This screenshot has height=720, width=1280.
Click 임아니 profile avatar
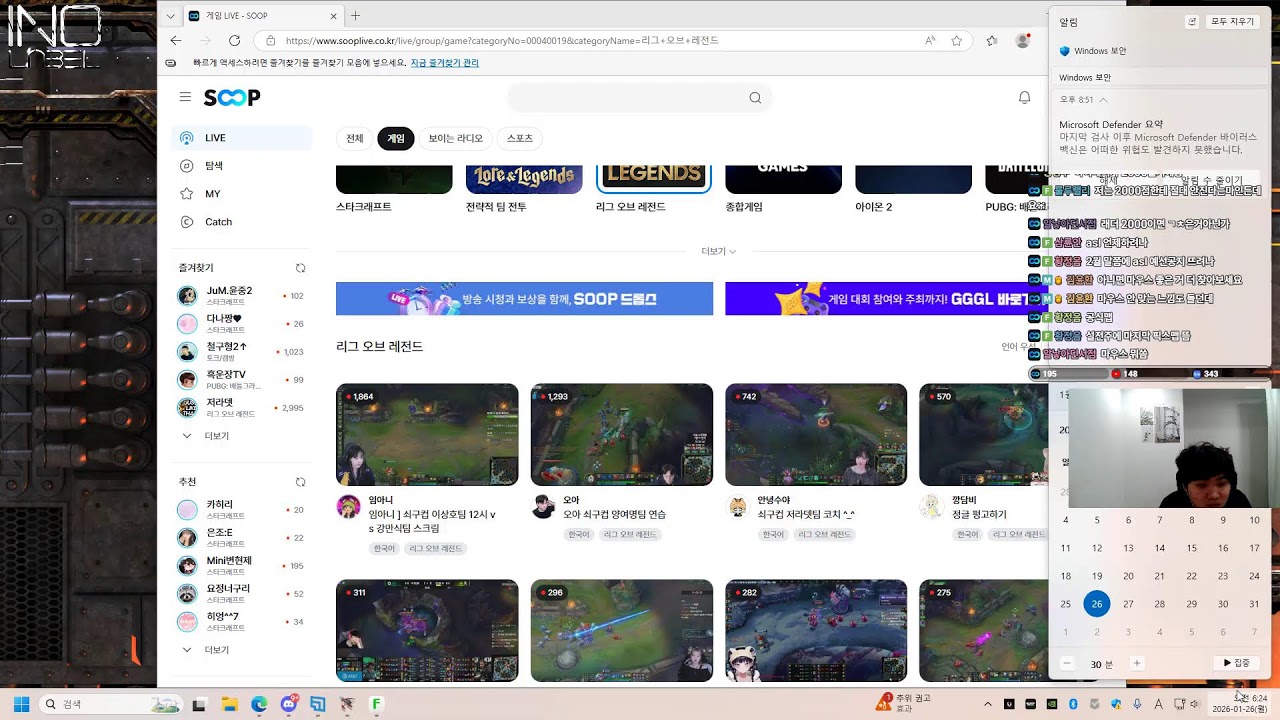348,506
